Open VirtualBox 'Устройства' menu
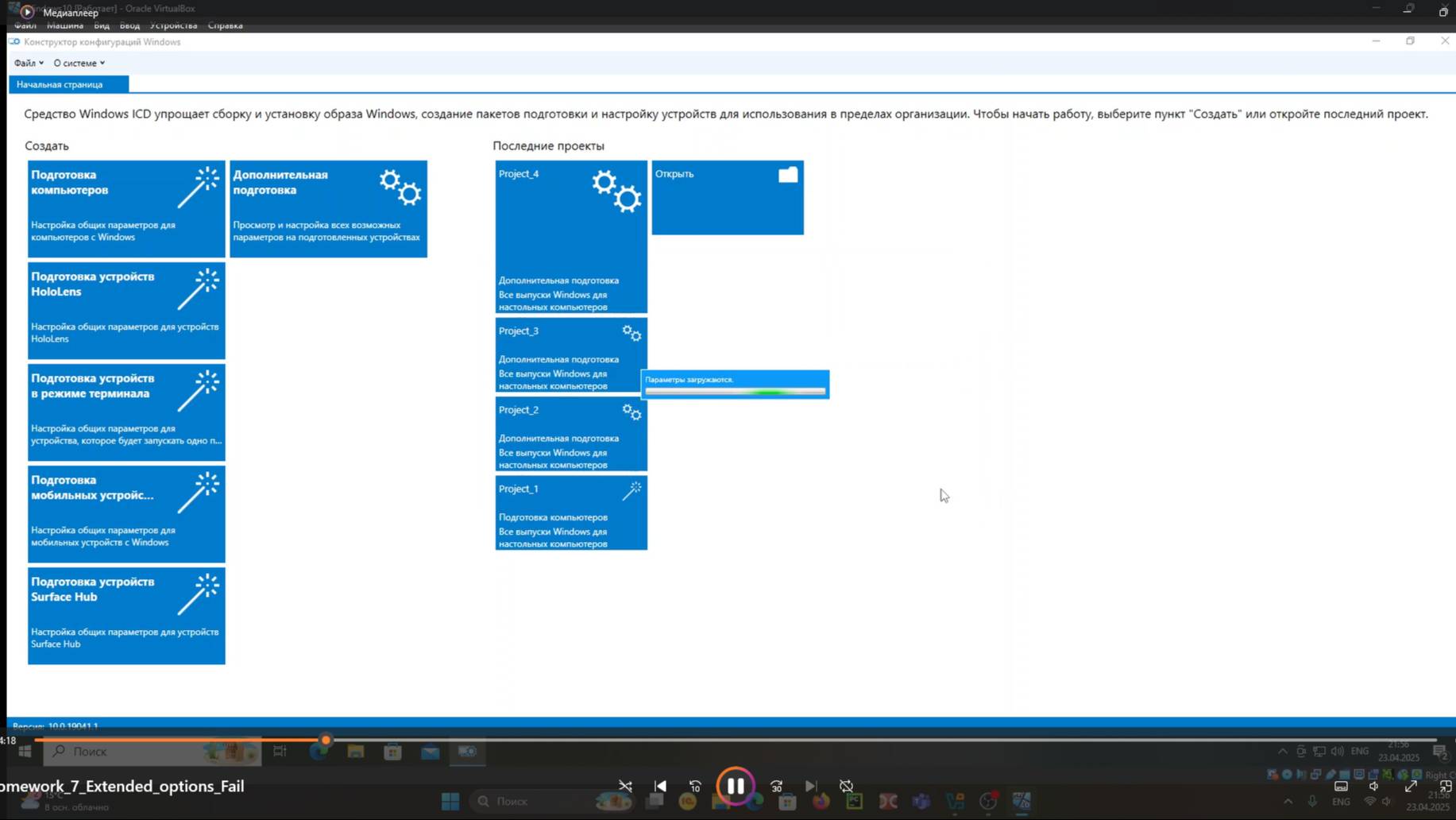 pyautogui.click(x=173, y=25)
